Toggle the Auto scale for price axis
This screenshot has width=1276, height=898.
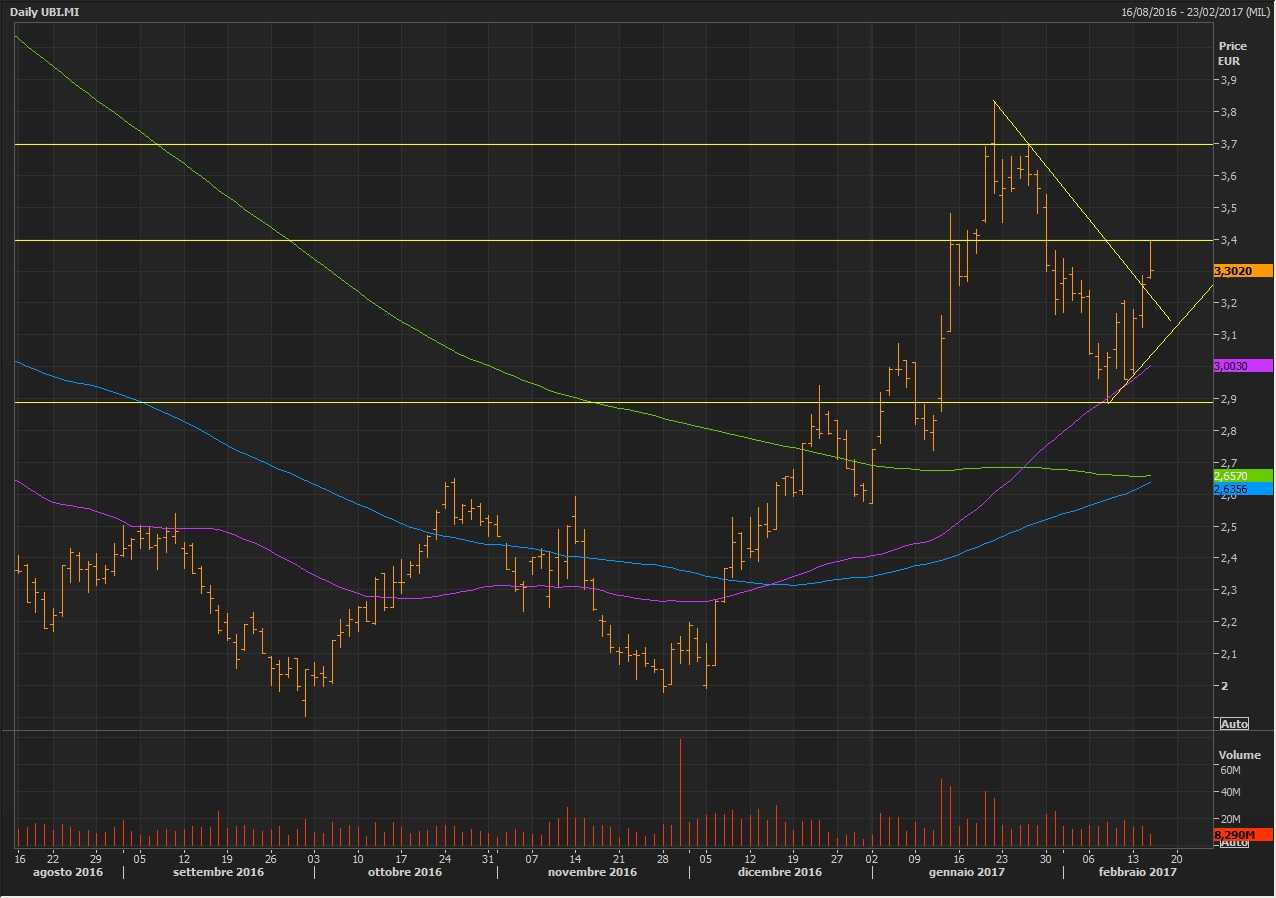coord(1234,723)
